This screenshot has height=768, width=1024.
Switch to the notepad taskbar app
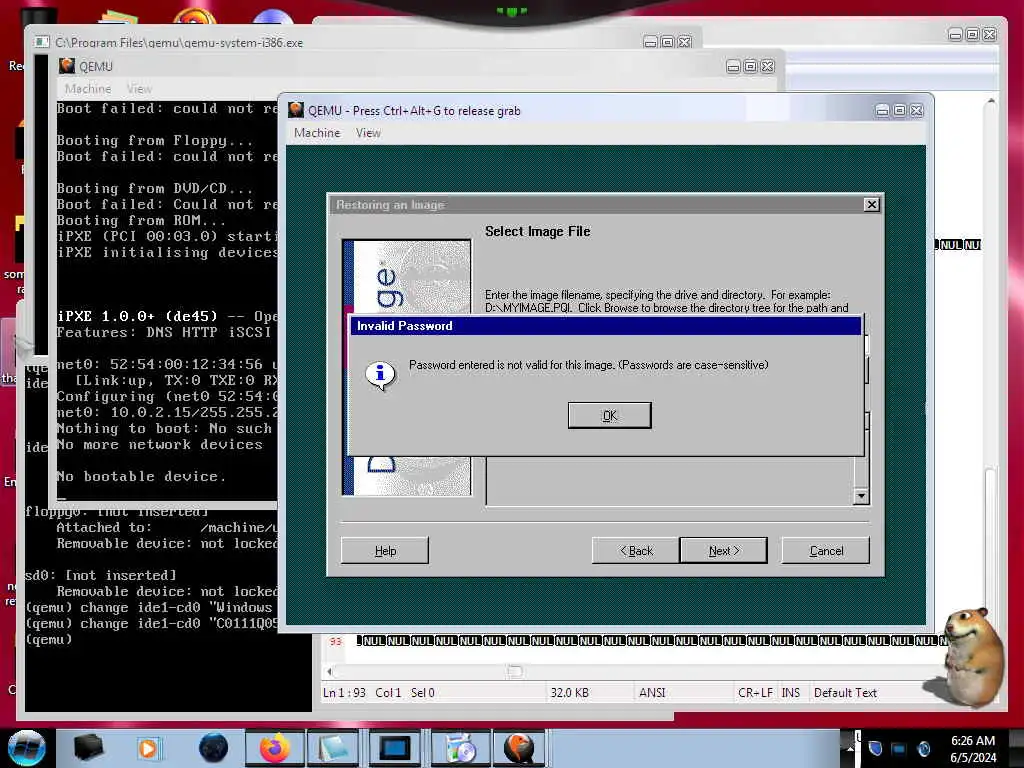(x=334, y=748)
